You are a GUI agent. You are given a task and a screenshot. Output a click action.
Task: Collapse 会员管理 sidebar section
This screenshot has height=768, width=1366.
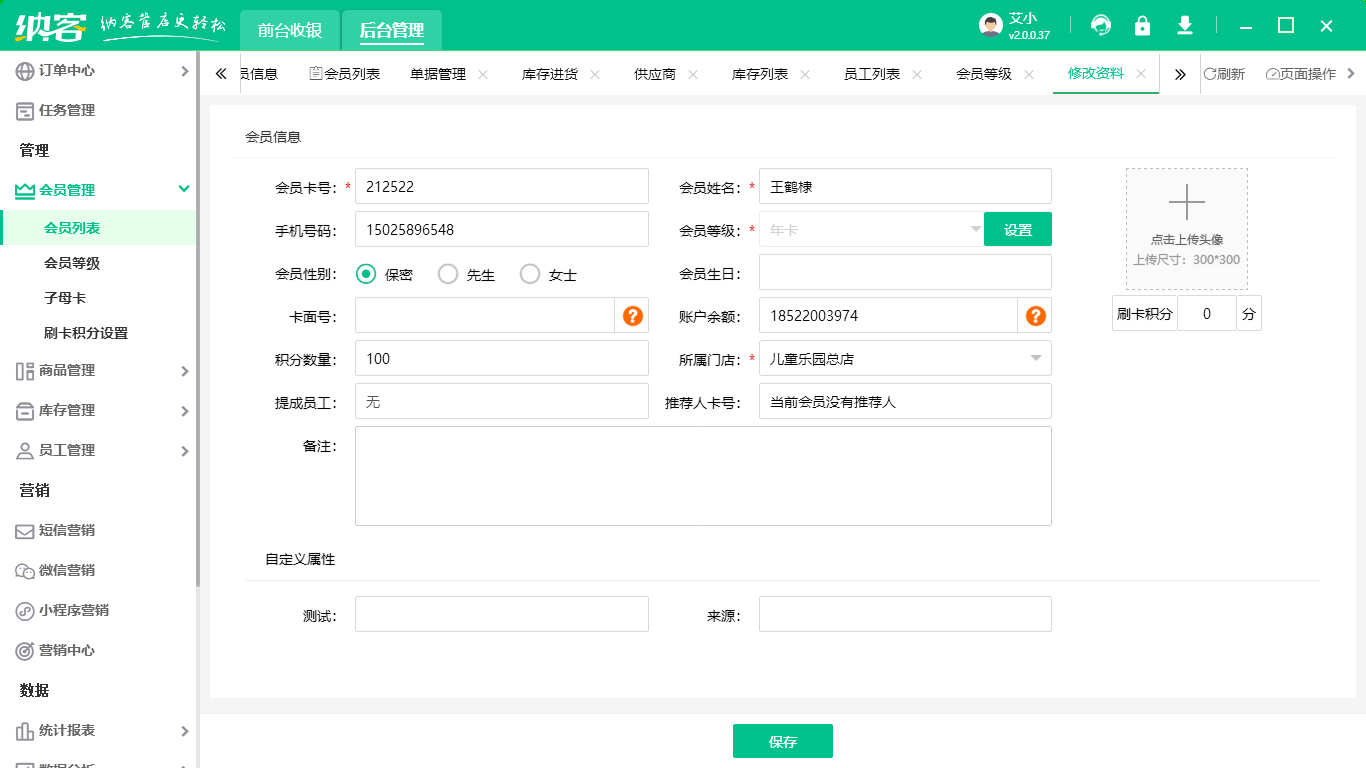click(x=98, y=190)
